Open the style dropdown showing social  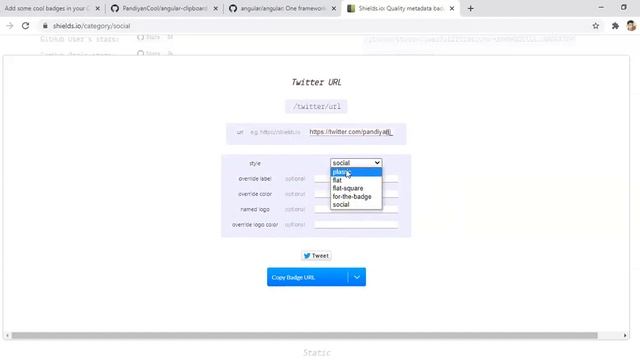(356, 162)
